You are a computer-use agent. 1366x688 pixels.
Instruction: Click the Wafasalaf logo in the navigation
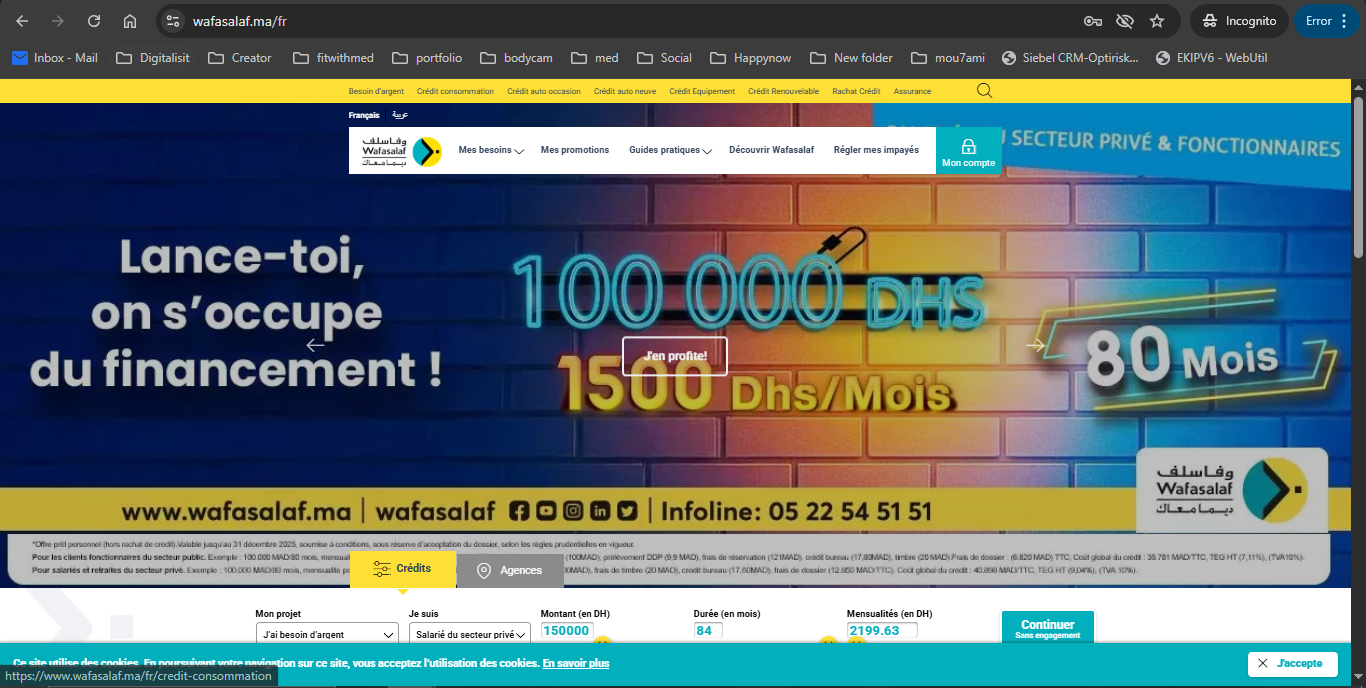(x=402, y=151)
